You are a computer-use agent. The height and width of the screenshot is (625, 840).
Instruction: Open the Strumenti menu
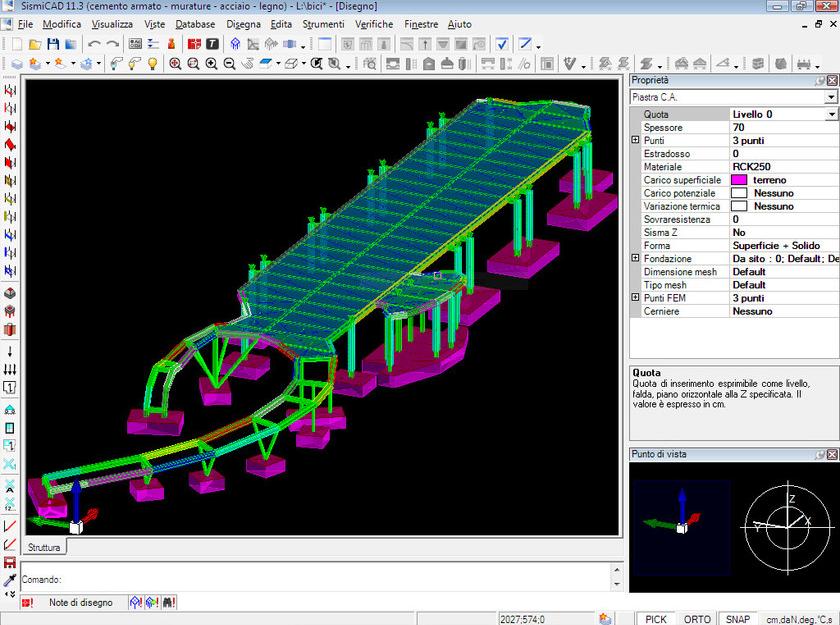pos(322,23)
